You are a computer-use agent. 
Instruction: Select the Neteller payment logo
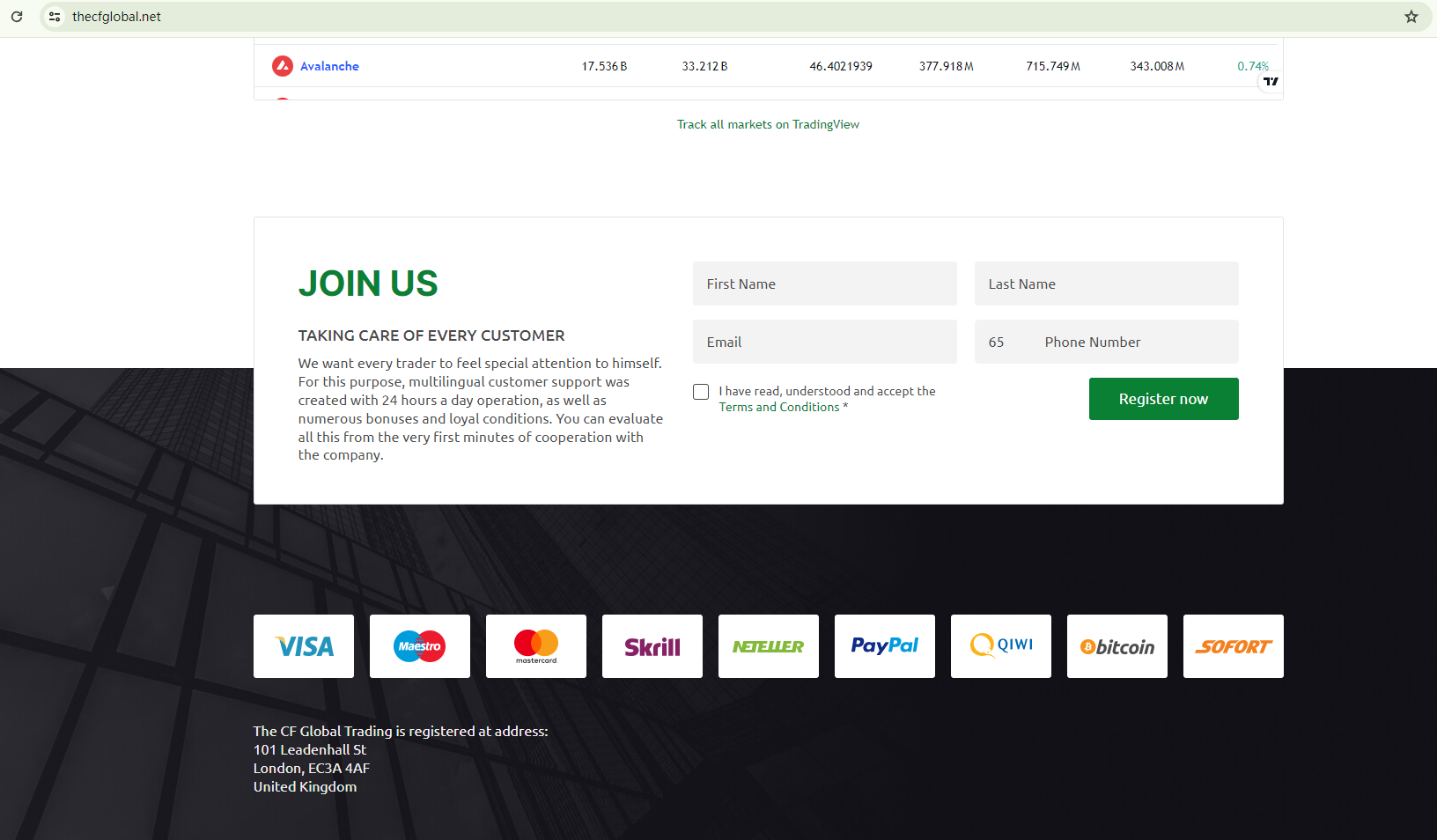[769, 646]
